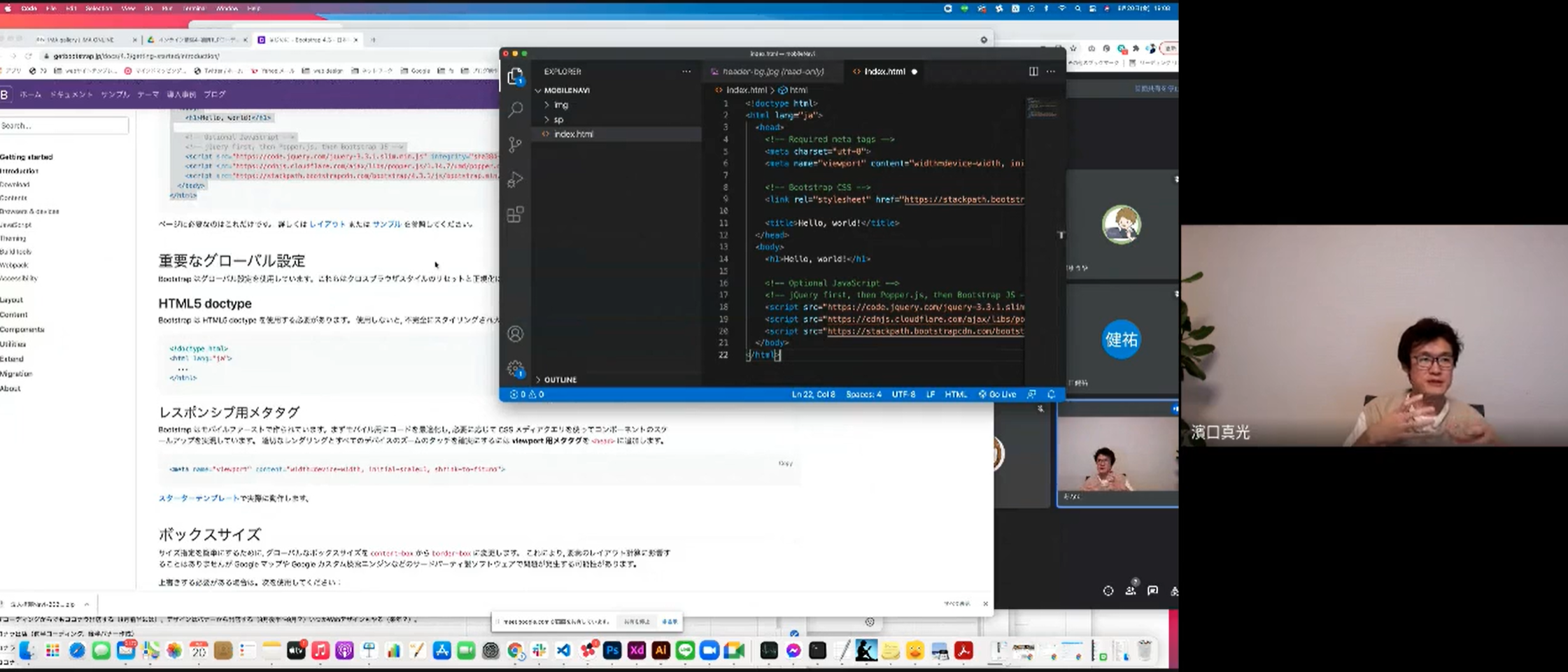Expand the OUTLINE section

click(559, 380)
